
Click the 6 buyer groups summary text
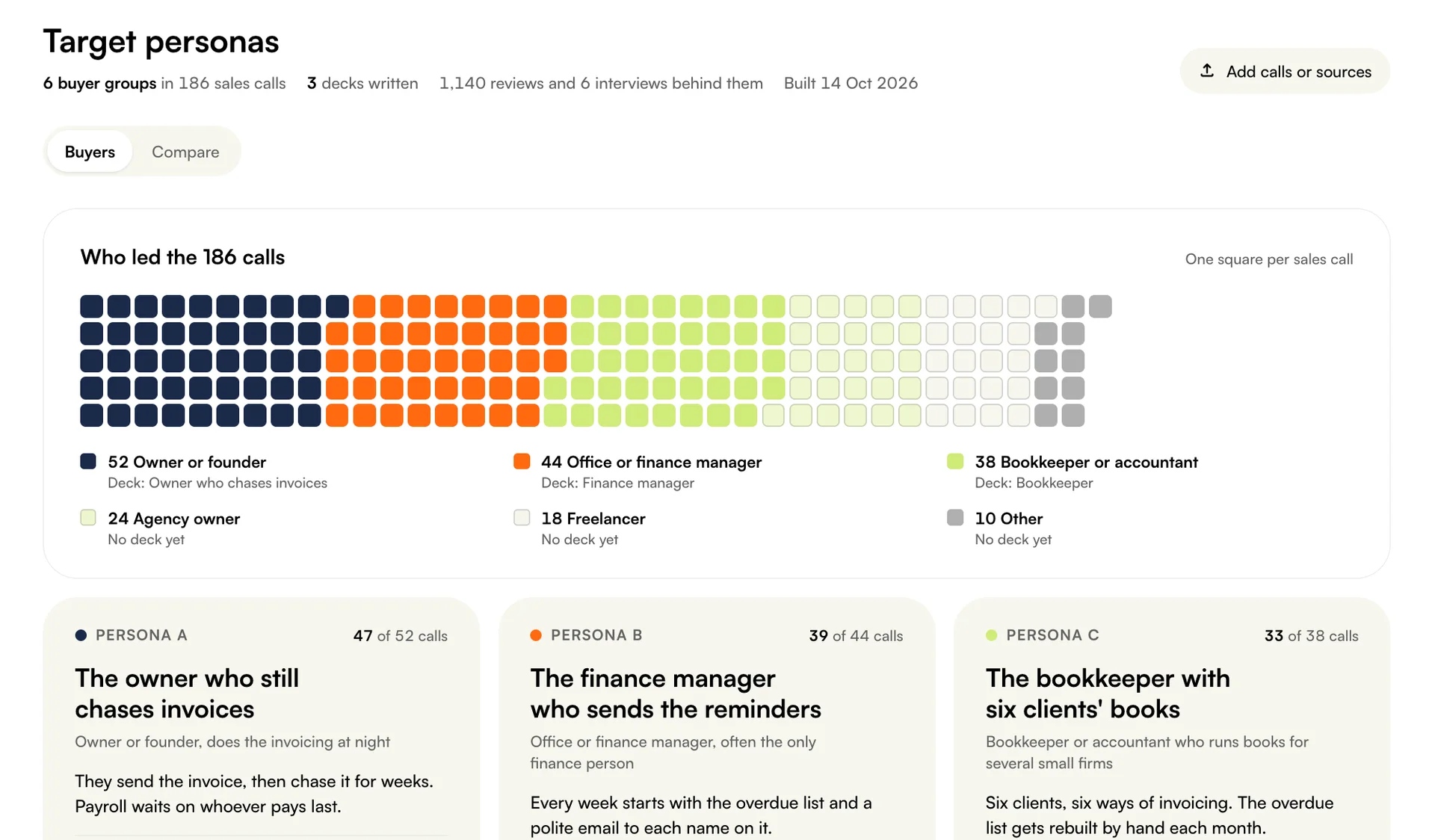pyautogui.click(x=99, y=83)
